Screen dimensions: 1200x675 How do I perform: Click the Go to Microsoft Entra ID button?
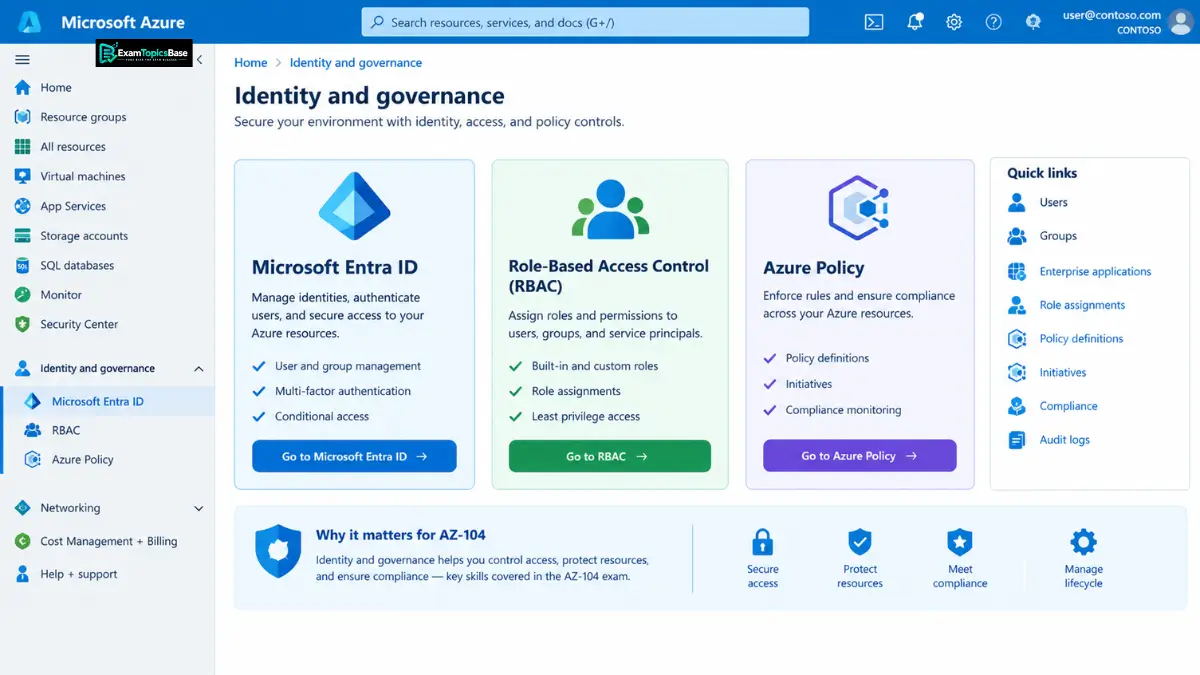[354, 456]
